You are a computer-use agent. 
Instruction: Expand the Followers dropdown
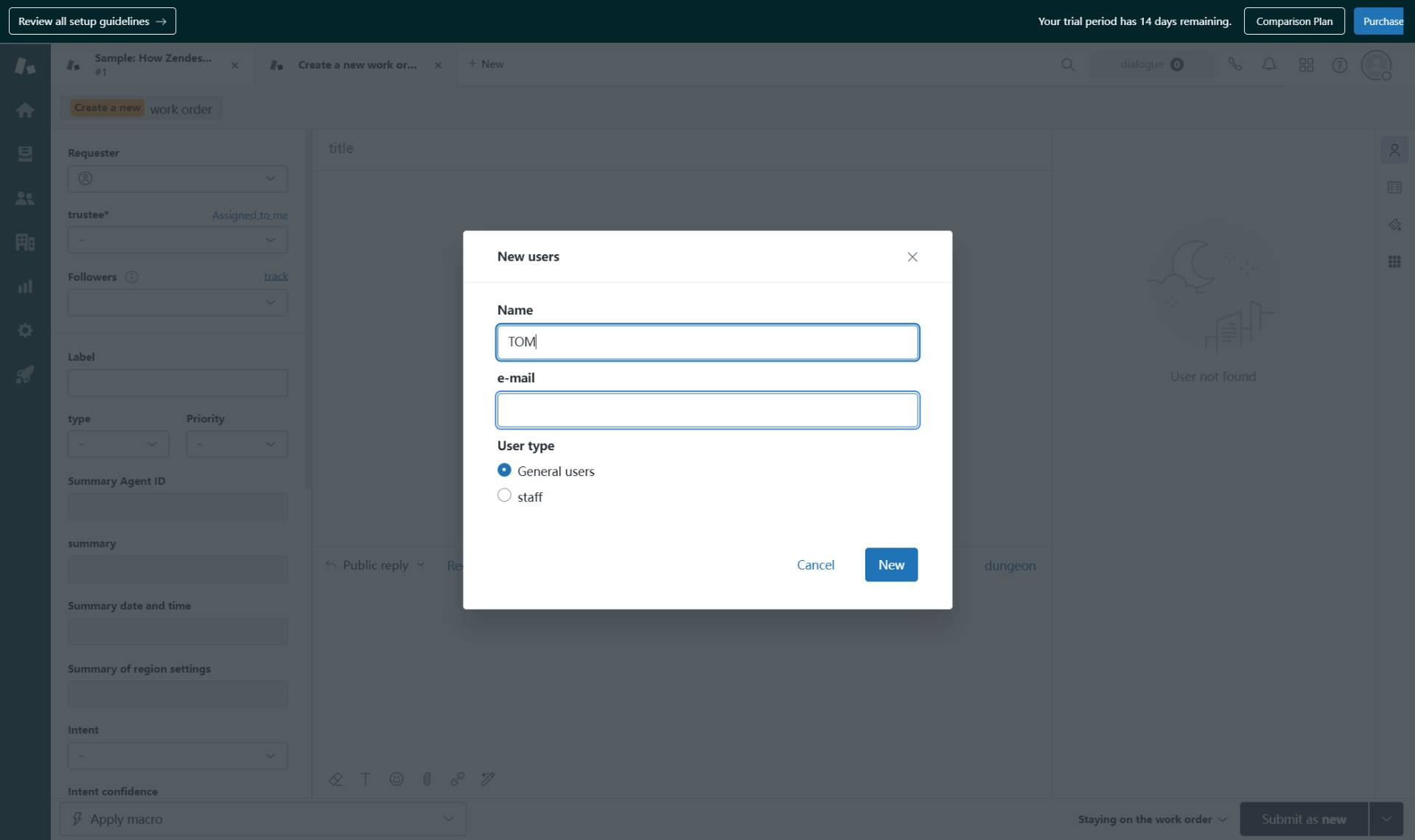tap(178, 303)
